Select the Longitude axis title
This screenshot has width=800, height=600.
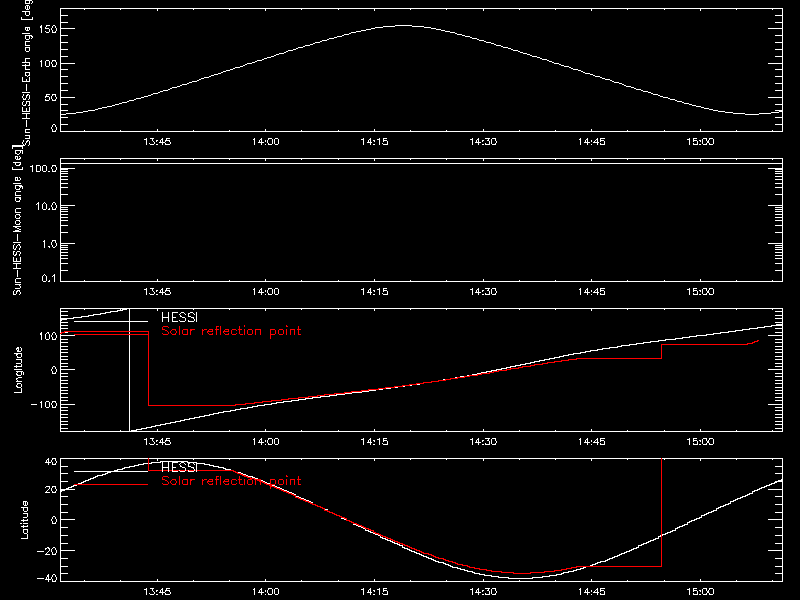(x=18, y=370)
